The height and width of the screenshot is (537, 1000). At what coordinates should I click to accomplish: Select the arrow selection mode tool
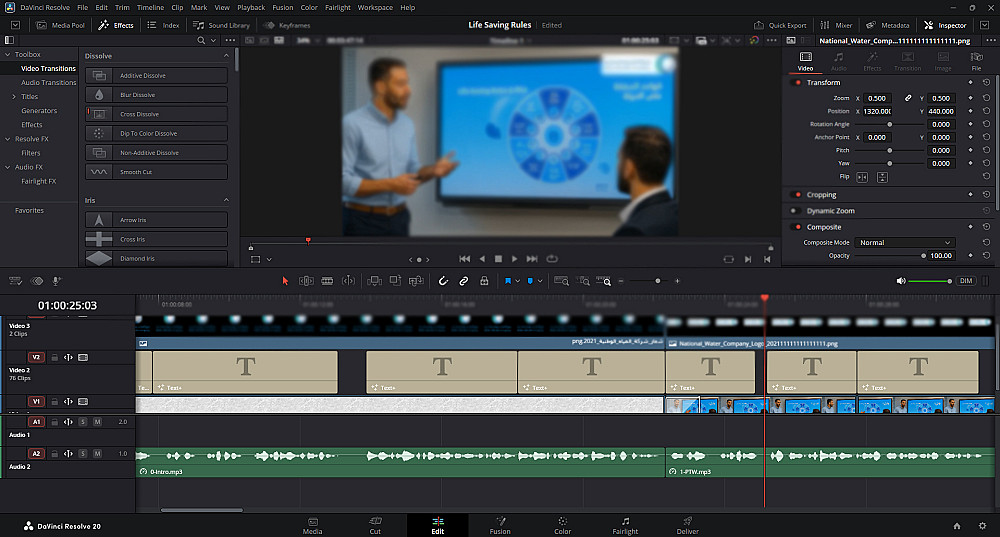285,281
